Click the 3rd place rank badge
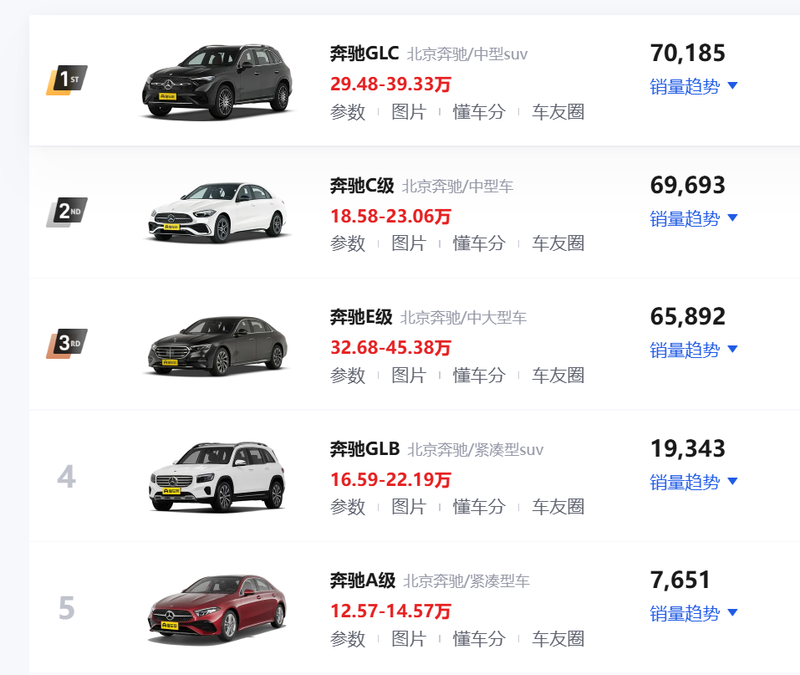Screen dimensions: 800x675 (67, 343)
